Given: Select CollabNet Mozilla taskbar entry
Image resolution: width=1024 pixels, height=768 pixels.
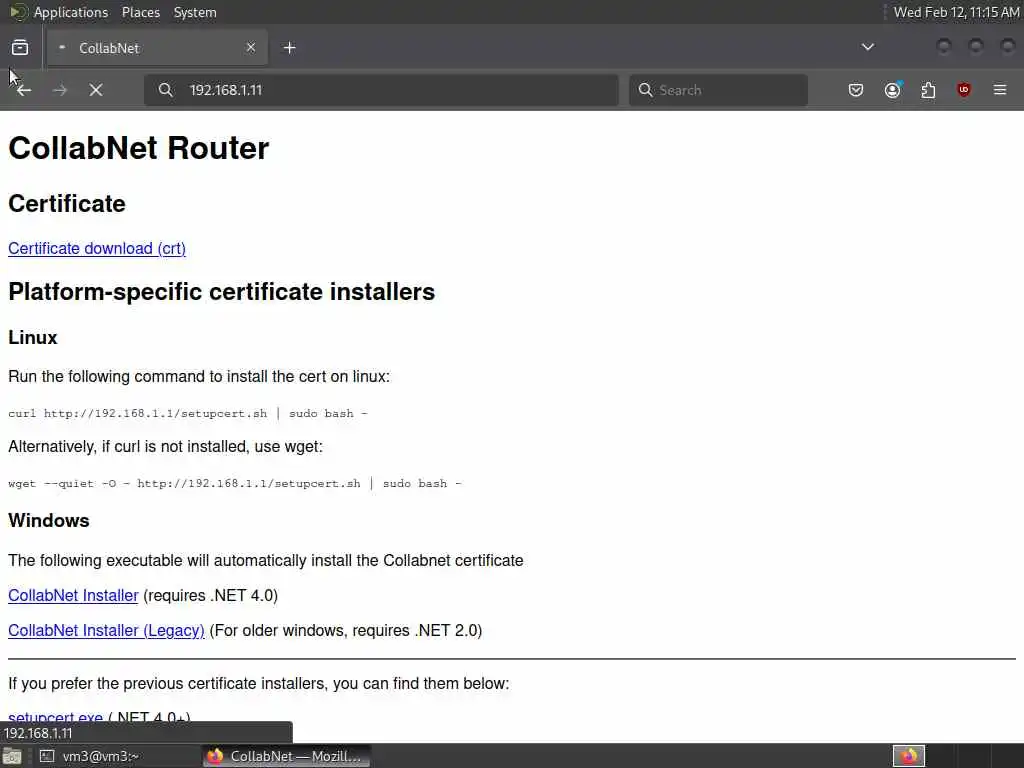Looking at the screenshot, I should [x=286, y=756].
